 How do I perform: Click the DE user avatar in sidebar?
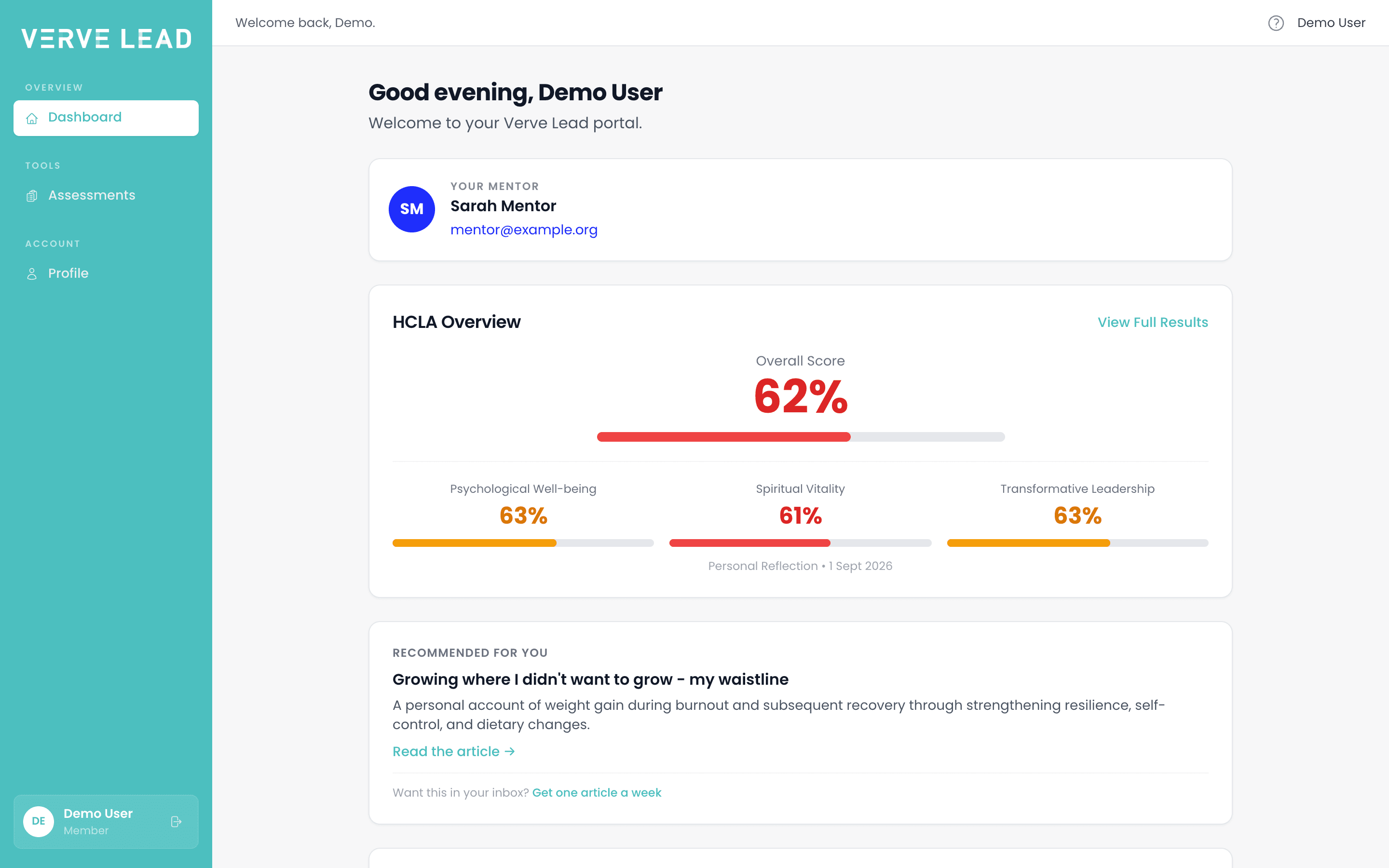(39, 822)
